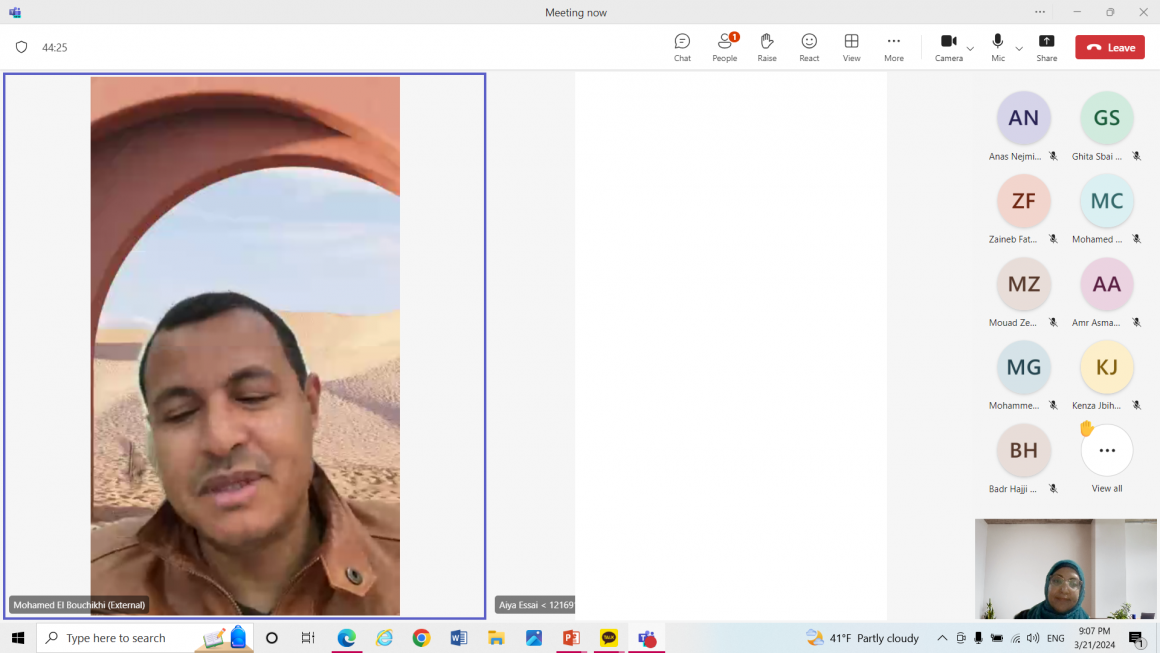This screenshot has width=1160, height=653.
Task: Open the Chat panel
Action: pos(682,47)
